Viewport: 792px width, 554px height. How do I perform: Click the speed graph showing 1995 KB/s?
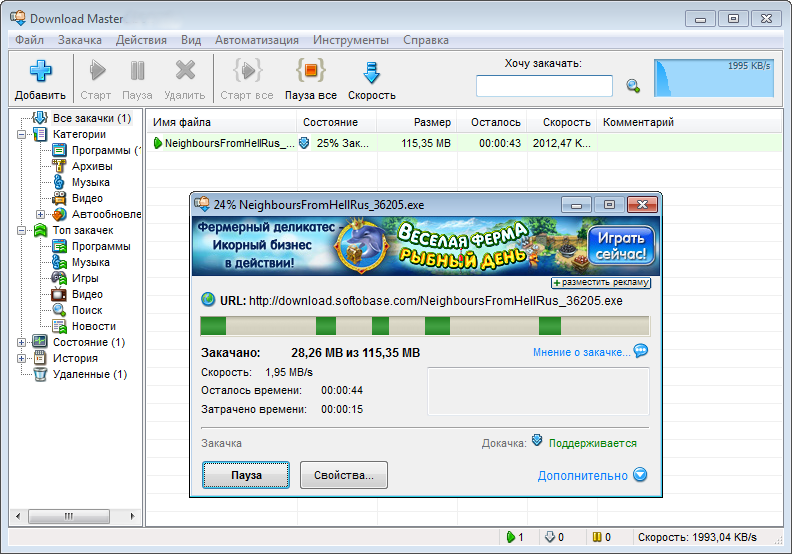tap(714, 78)
